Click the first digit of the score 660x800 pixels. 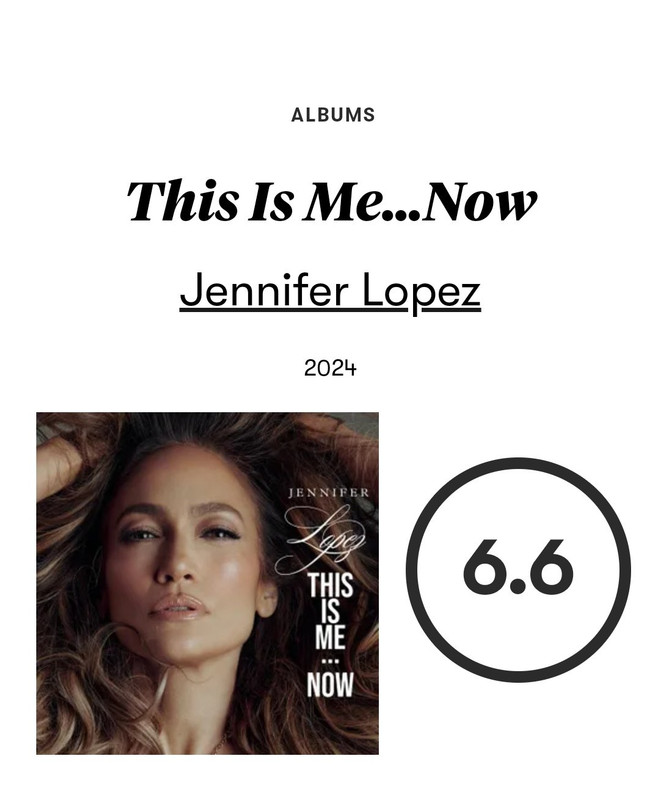click(x=483, y=566)
